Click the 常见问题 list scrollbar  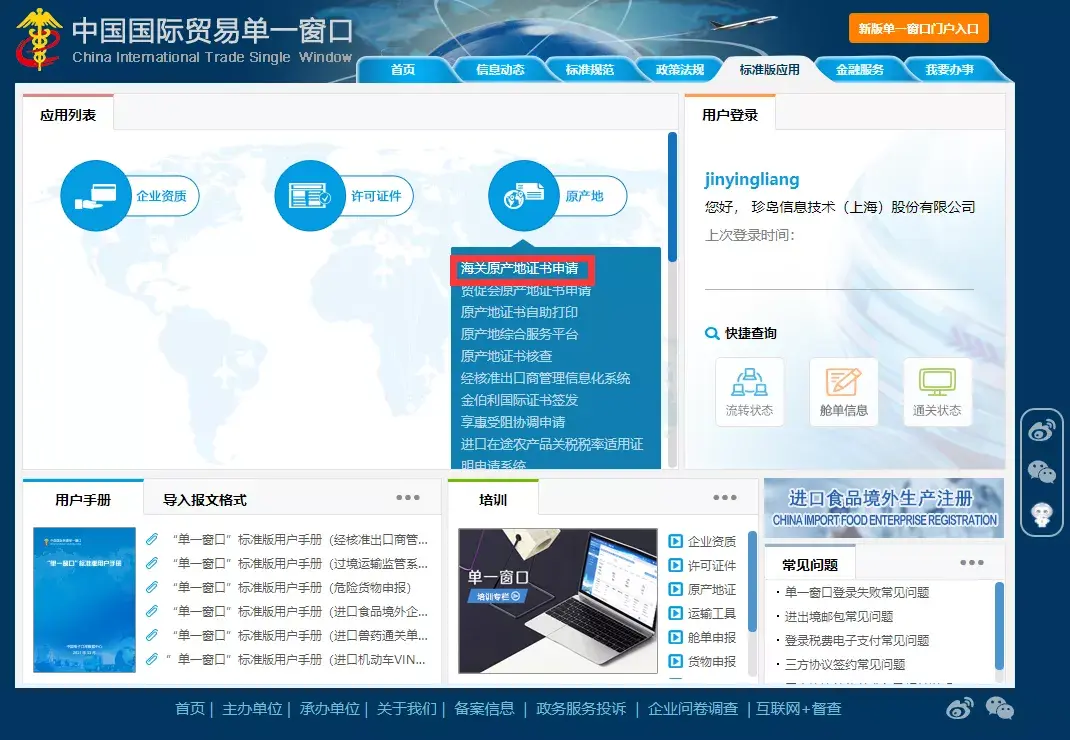coord(999,626)
